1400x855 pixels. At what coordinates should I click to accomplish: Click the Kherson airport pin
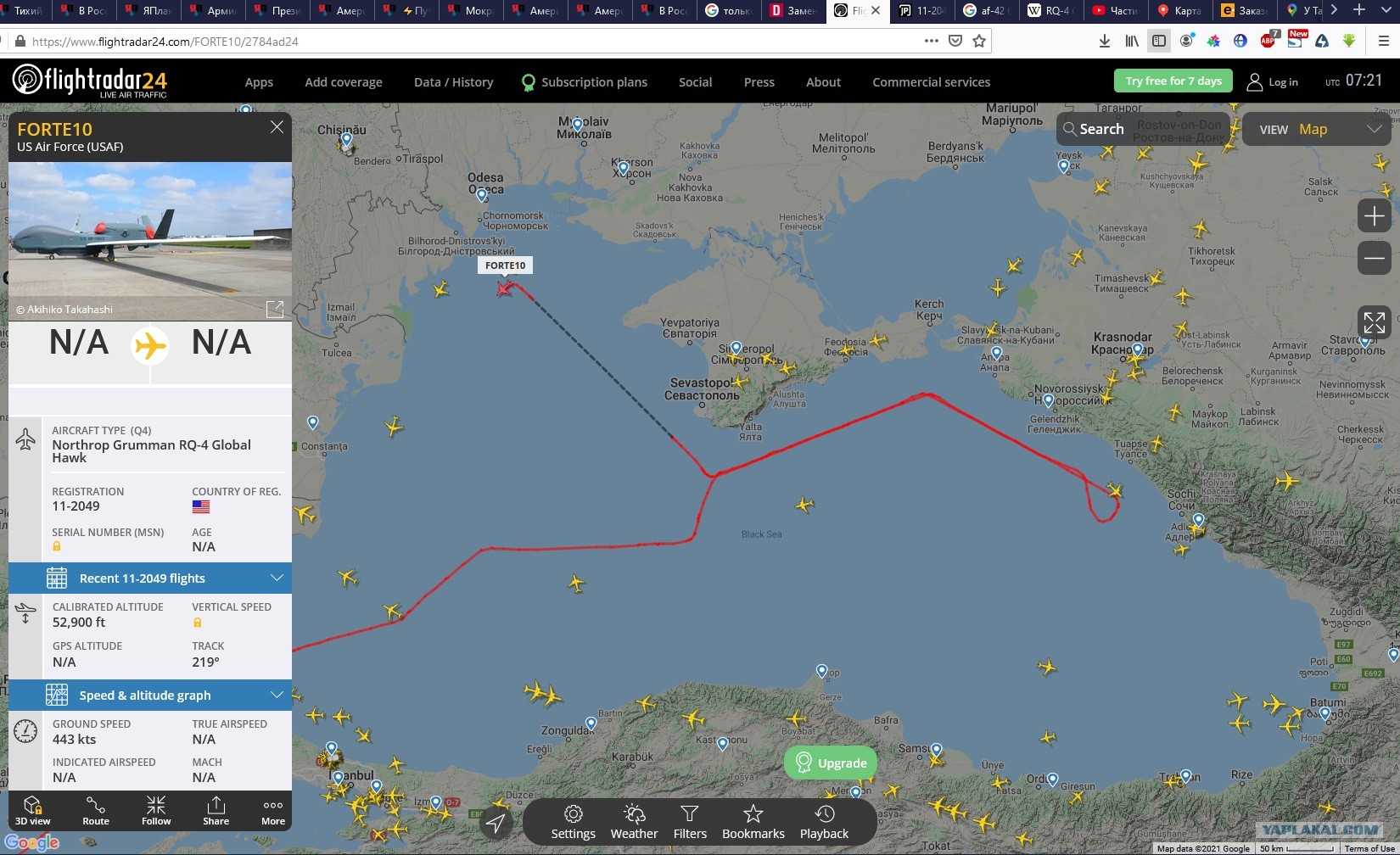point(623,169)
